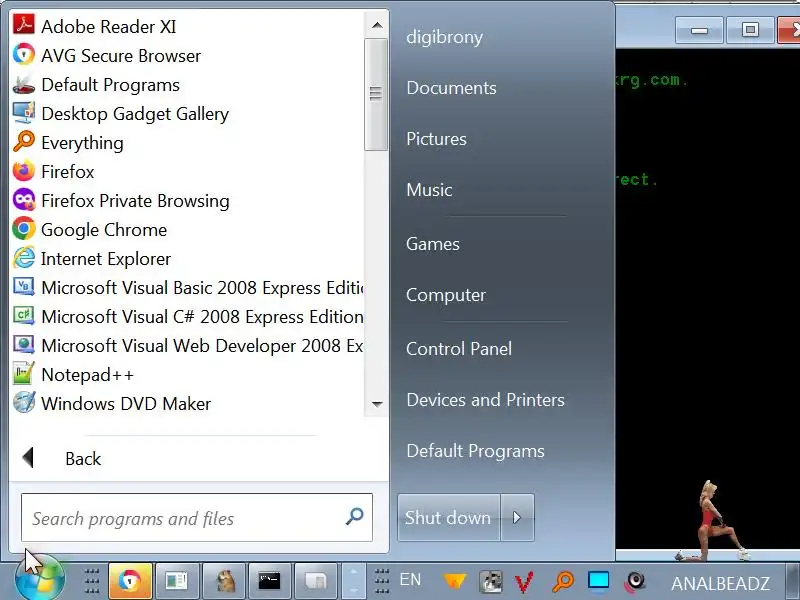Open Documents from the Start menu
The image size is (800, 600).
(x=452, y=88)
